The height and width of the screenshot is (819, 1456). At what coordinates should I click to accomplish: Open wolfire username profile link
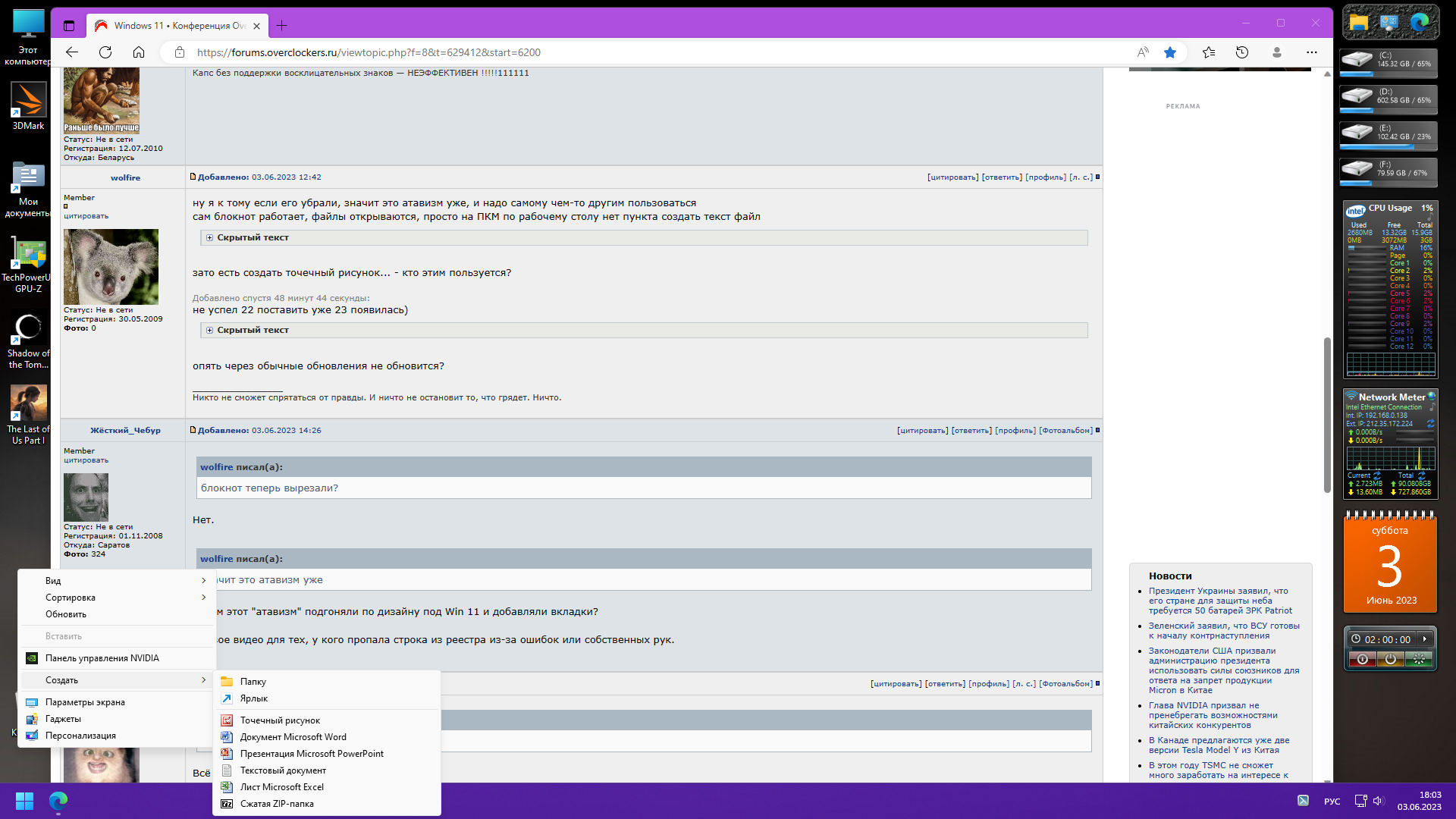coord(125,178)
